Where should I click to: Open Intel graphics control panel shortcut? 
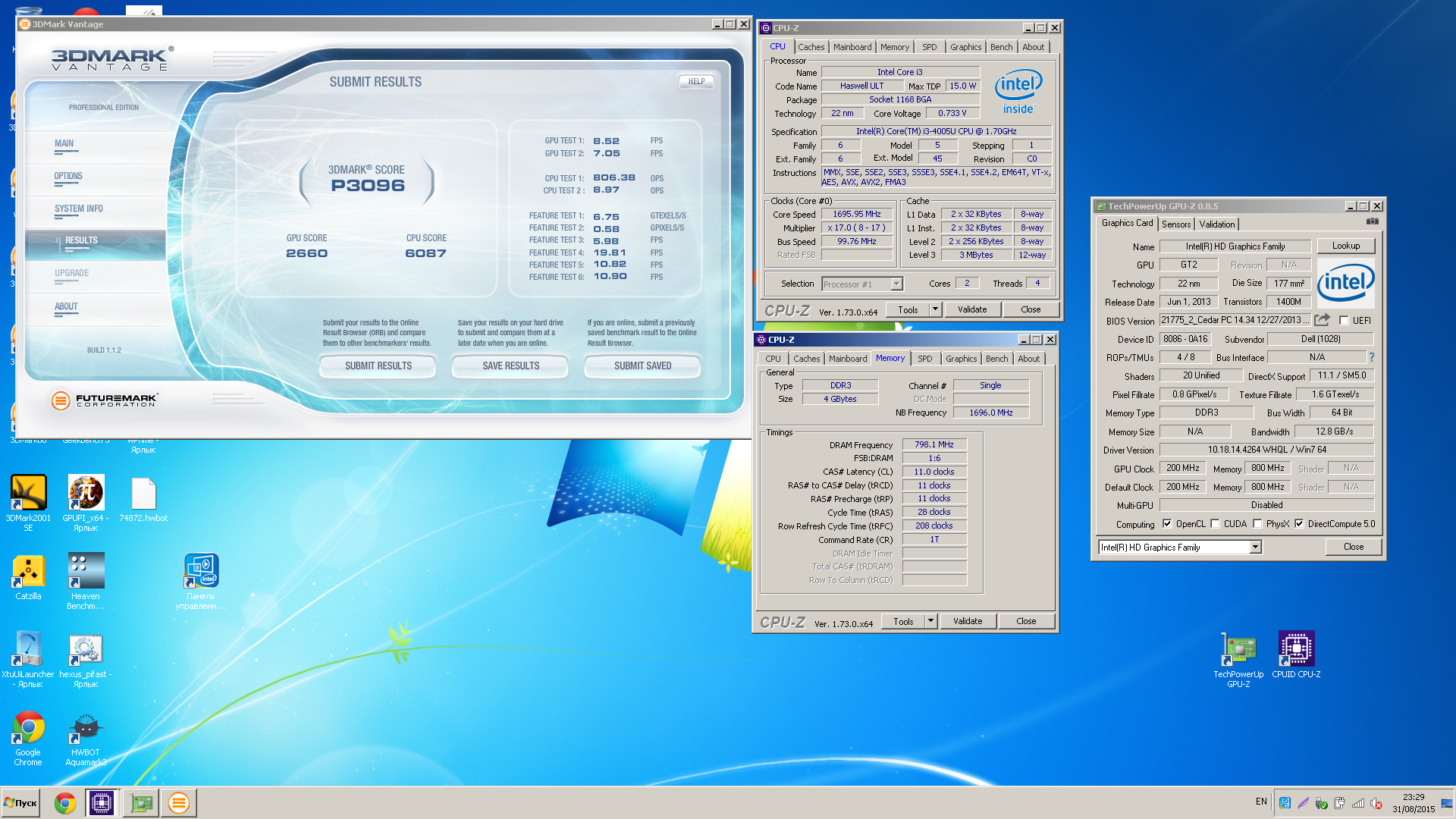[201, 582]
